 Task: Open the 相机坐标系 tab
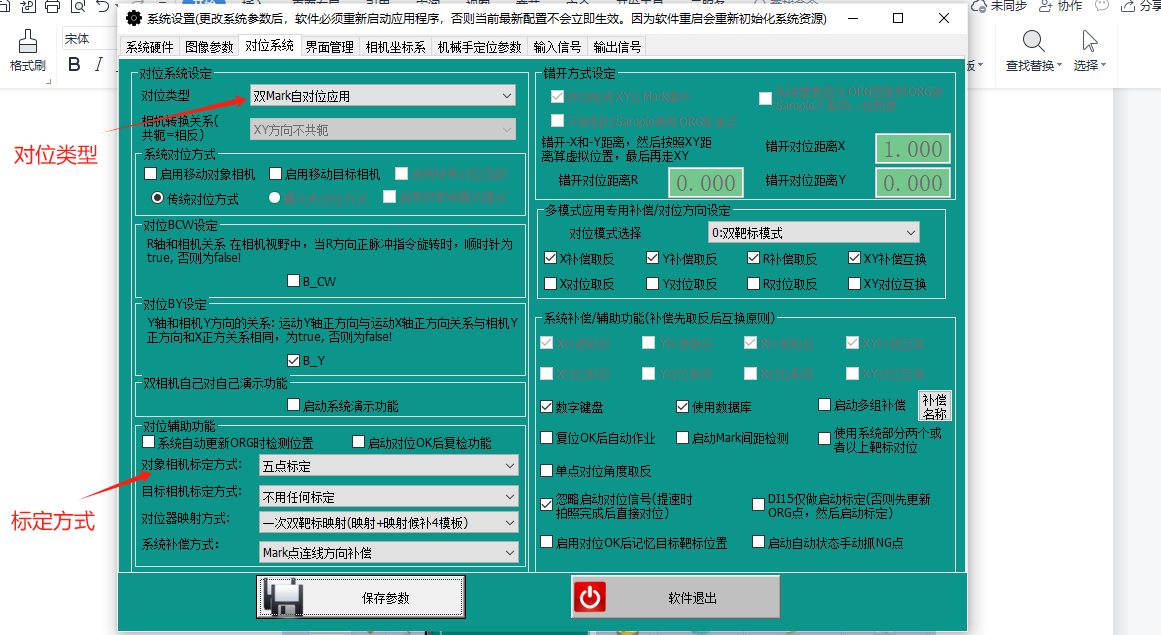click(395, 47)
